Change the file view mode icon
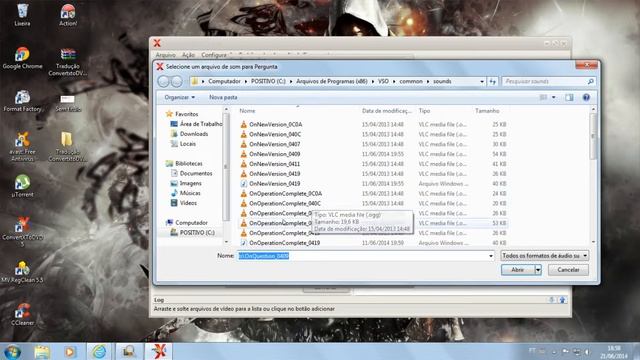 (x=543, y=97)
